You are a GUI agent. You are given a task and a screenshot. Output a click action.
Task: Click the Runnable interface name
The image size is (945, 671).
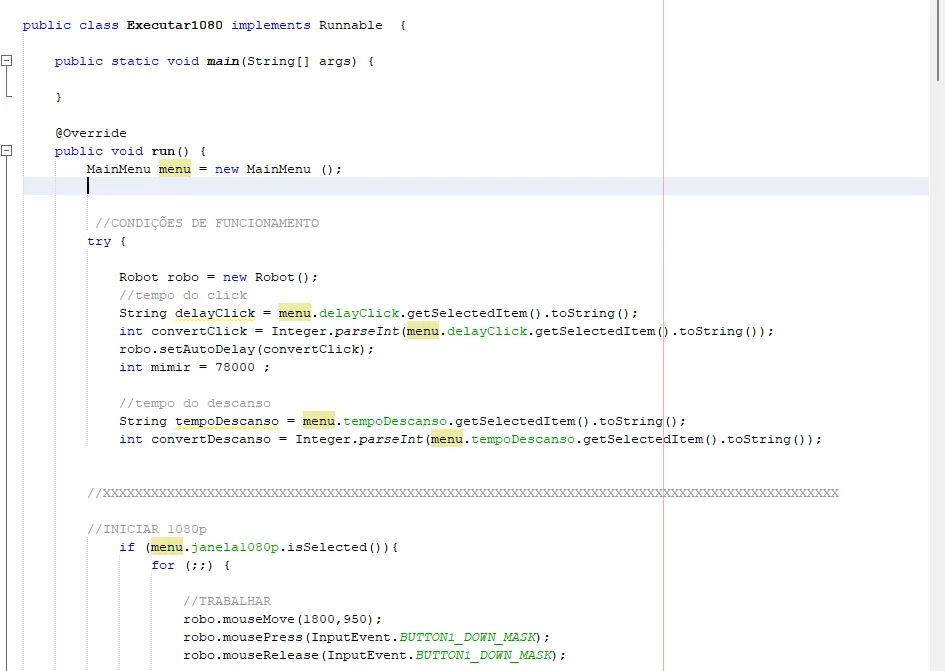tap(351, 25)
